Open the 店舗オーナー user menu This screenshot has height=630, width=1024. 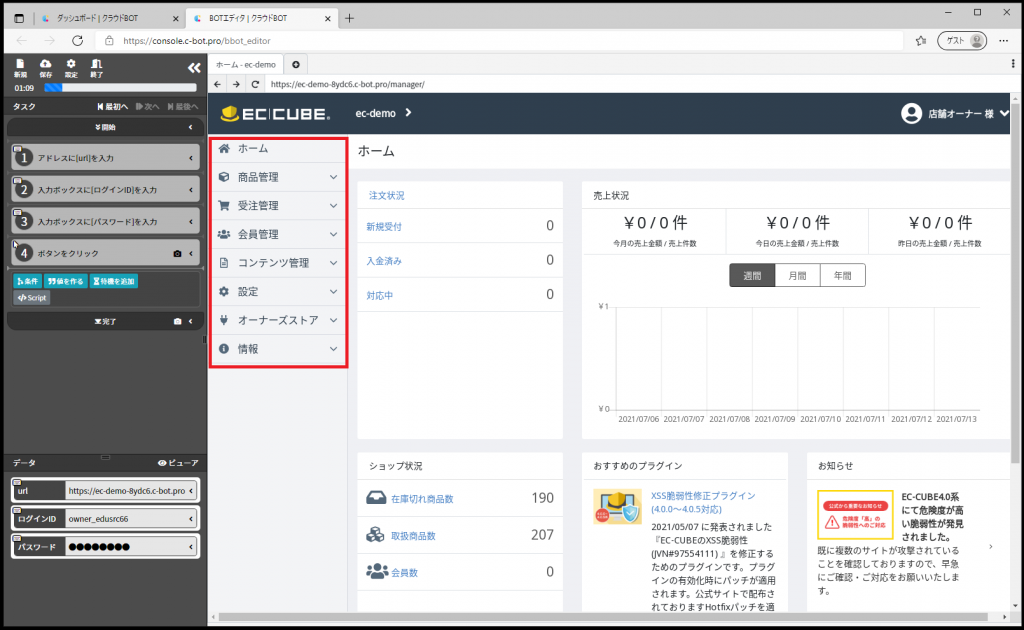click(955, 114)
